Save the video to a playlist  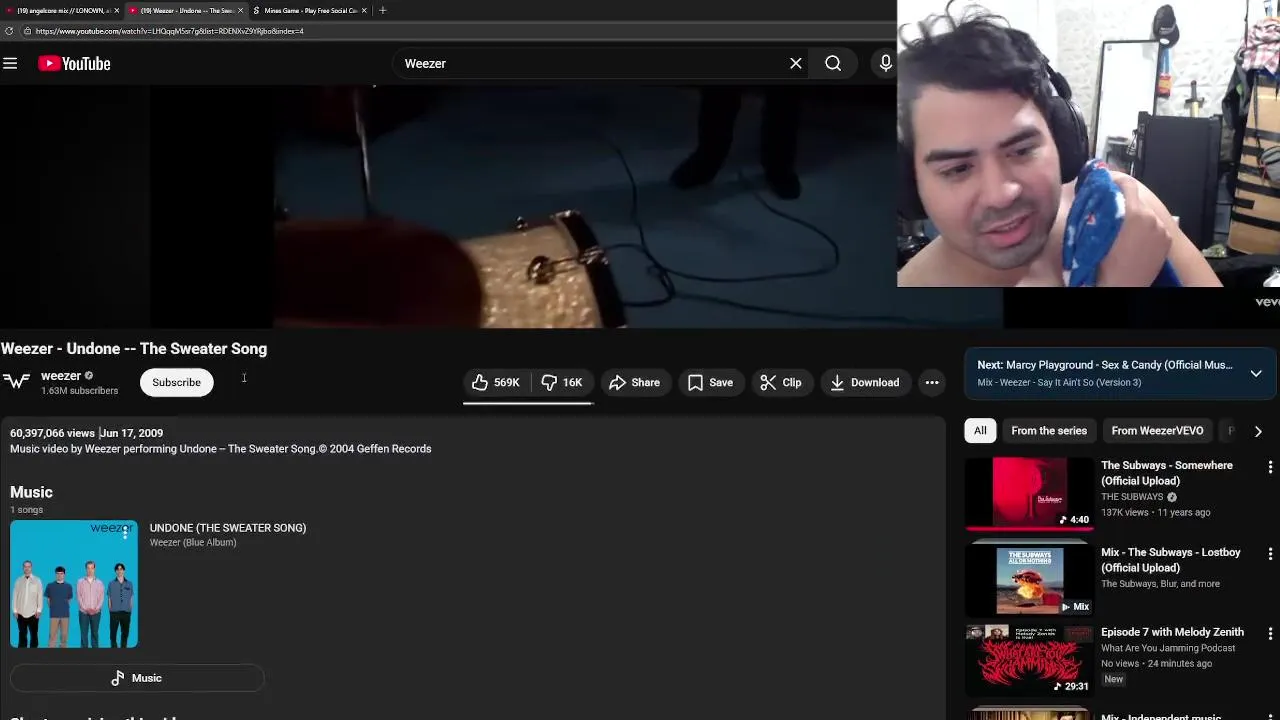(711, 382)
